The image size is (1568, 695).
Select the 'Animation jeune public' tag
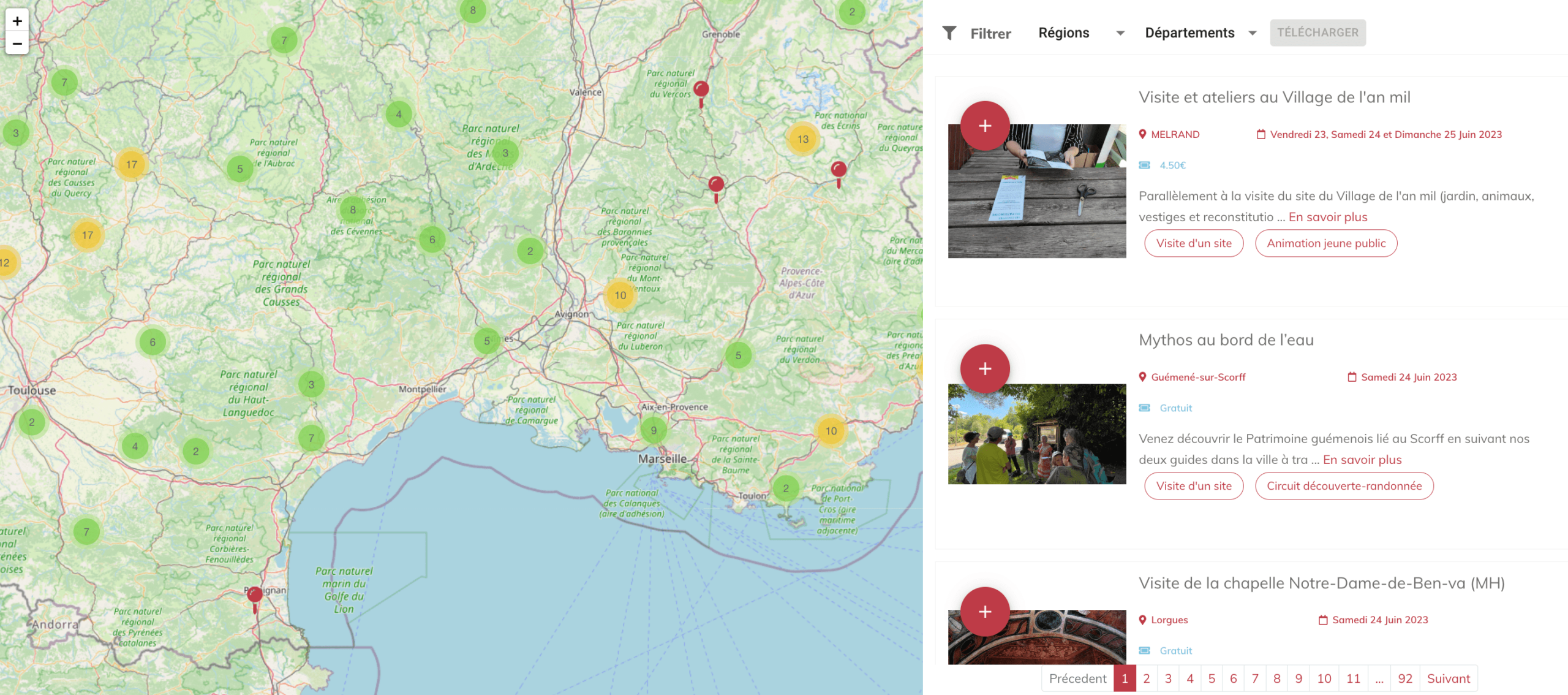[x=1325, y=243]
